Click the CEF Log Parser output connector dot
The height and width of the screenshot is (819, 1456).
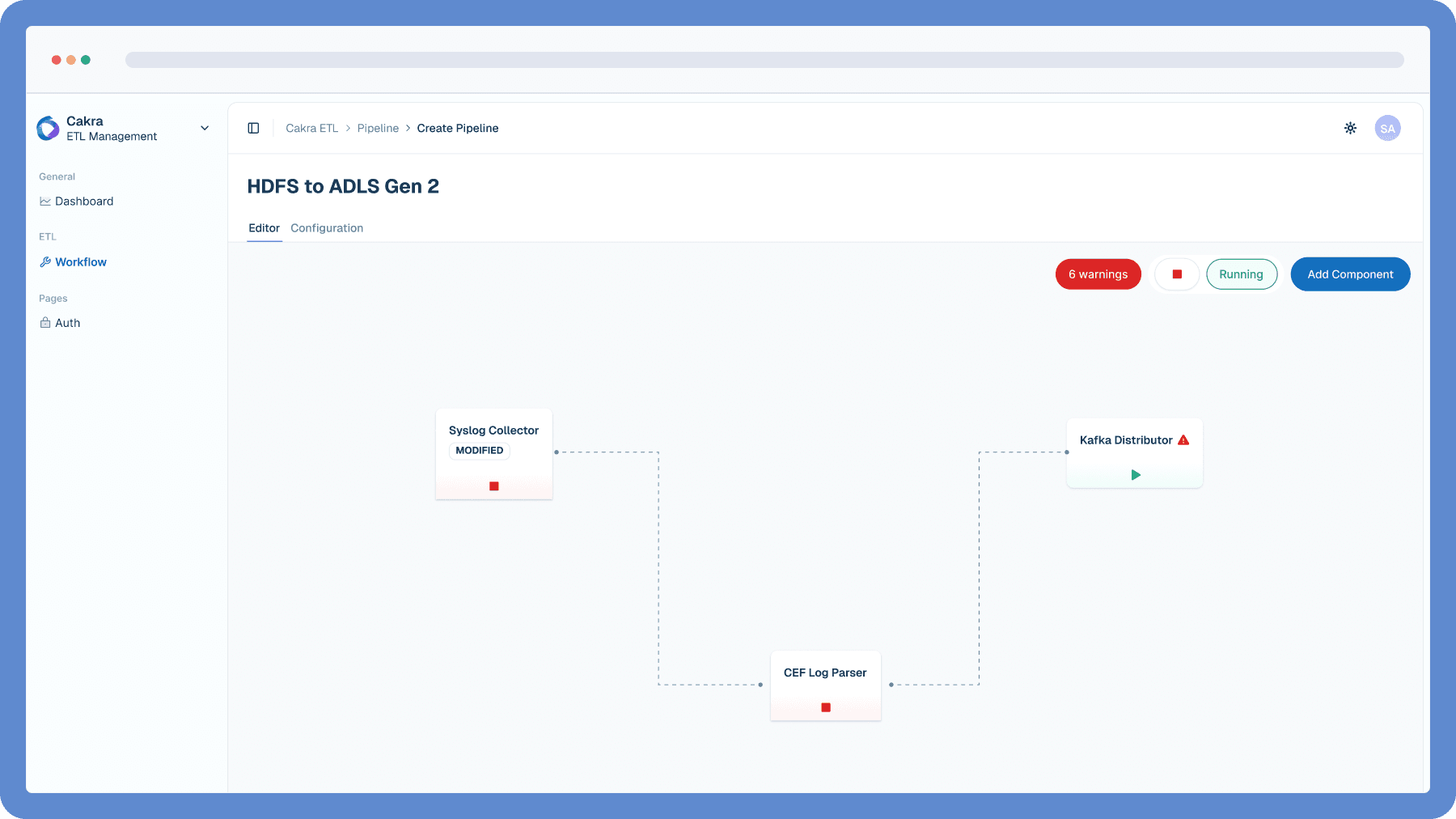point(891,685)
